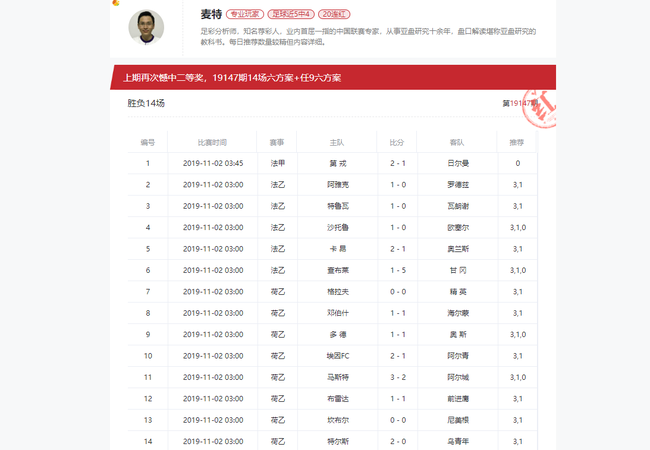Click home team 第戎 in row 1
Screen dimensions: 650x450
point(338,163)
